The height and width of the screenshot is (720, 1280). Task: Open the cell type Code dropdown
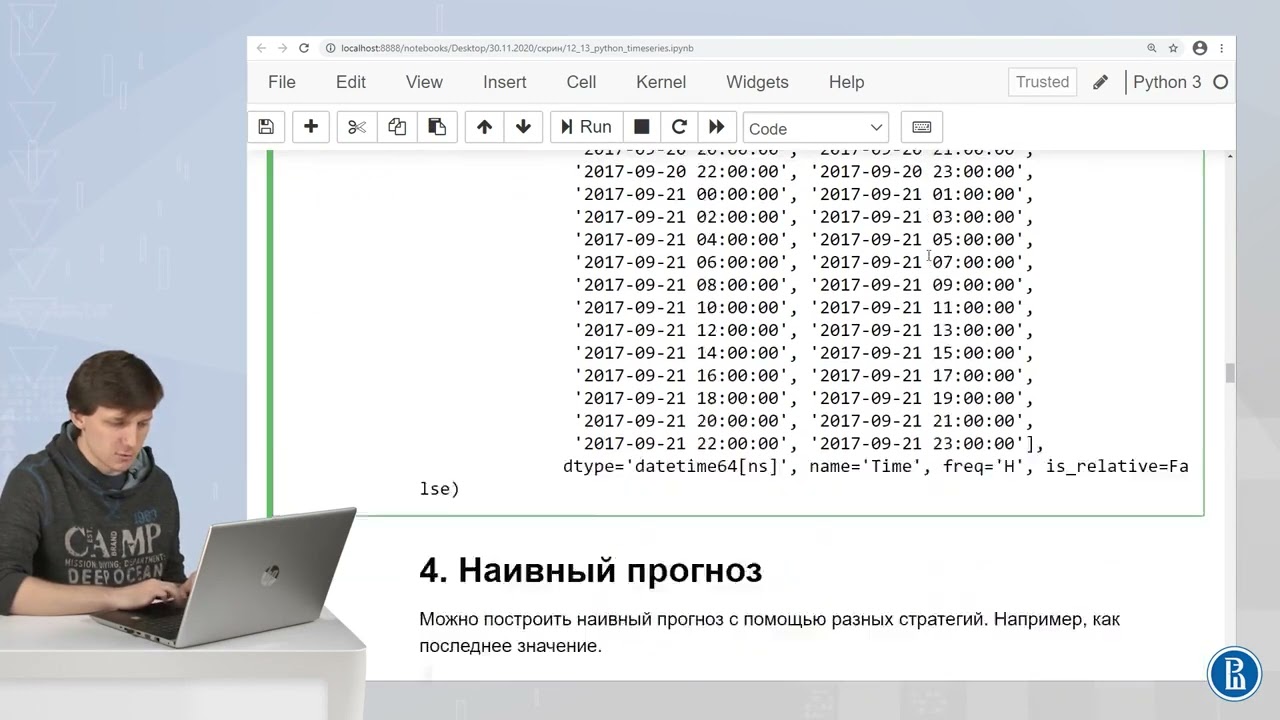[x=816, y=128]
